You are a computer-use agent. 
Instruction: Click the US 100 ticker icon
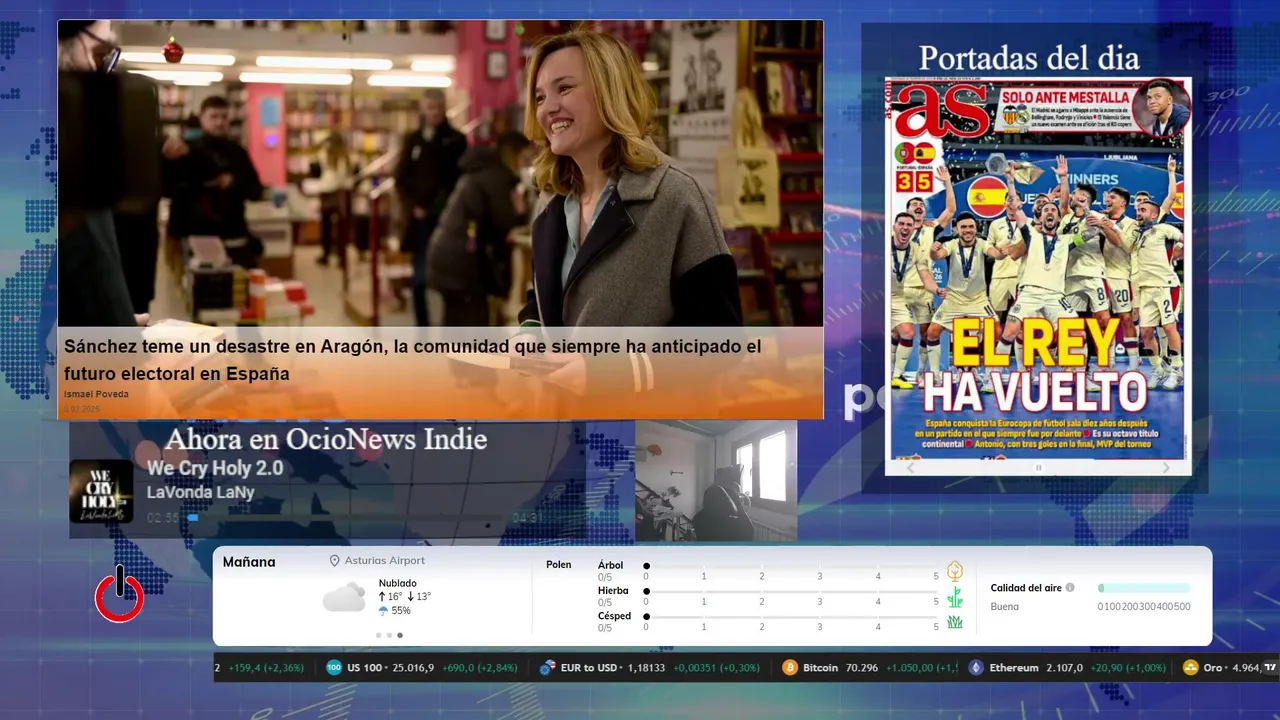334,667
